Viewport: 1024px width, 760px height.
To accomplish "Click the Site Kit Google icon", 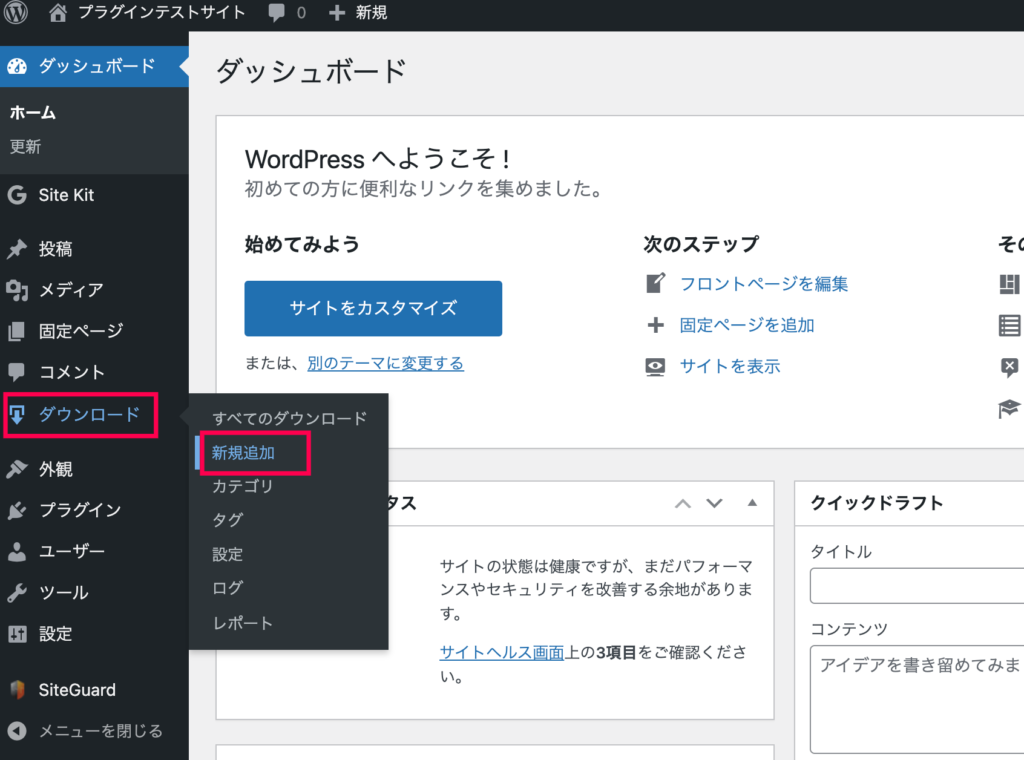I will click(17, 195).
